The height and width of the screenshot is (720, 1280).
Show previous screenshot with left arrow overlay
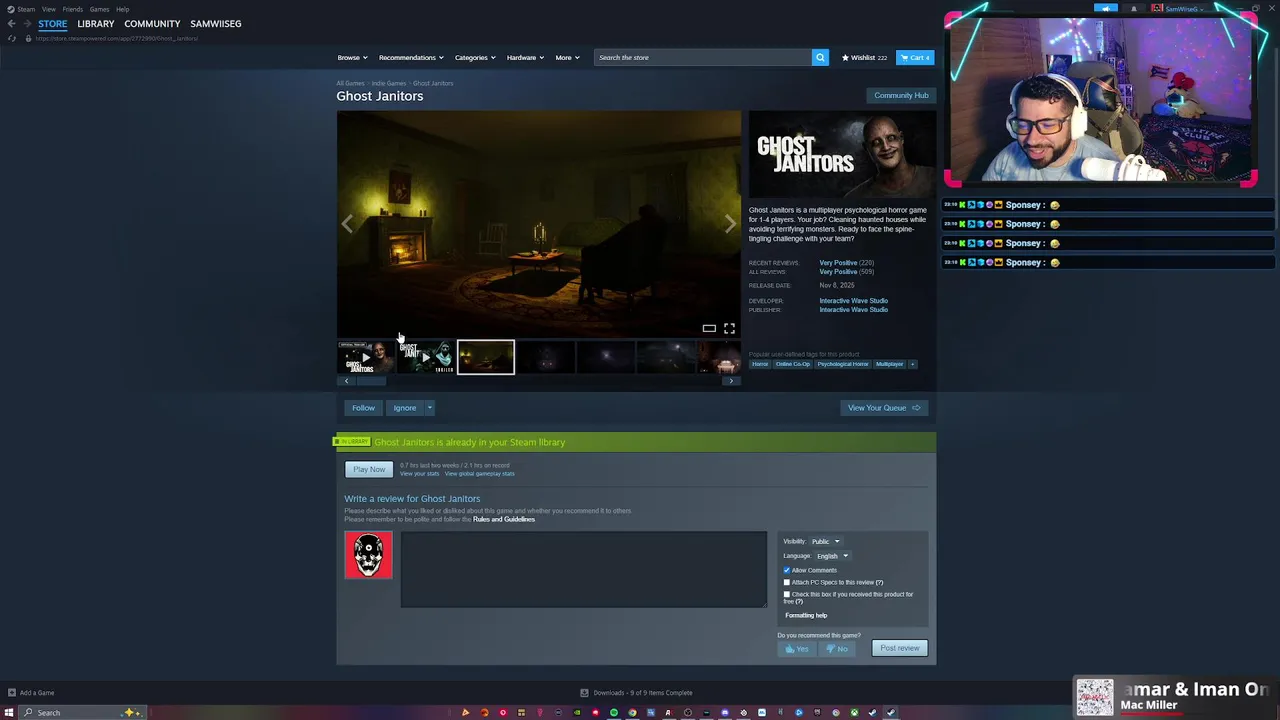(x=347, y=224)
